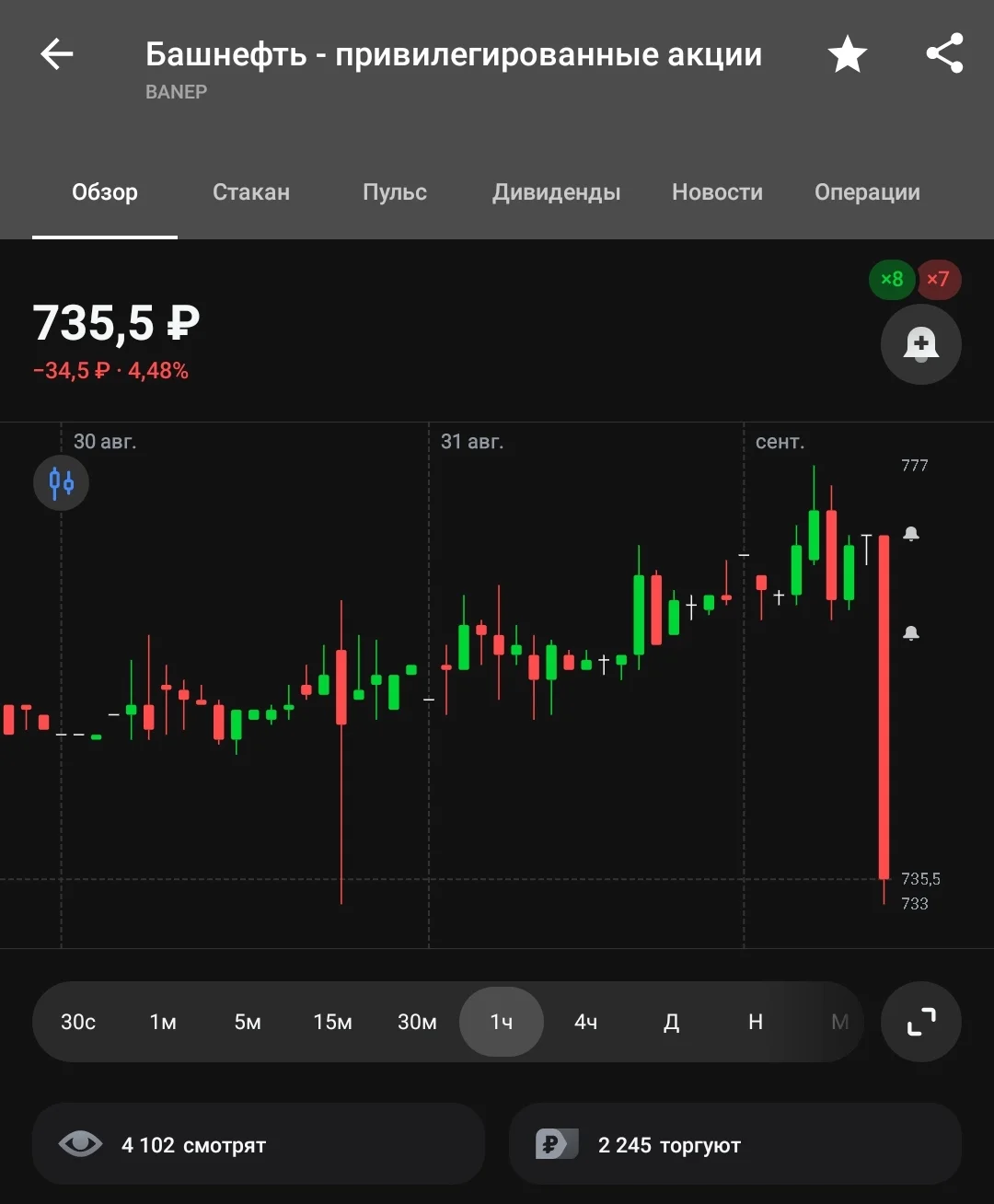Tap the eye icon in watchers card
Screen dimensions: 994x1204
(80, 1144)
